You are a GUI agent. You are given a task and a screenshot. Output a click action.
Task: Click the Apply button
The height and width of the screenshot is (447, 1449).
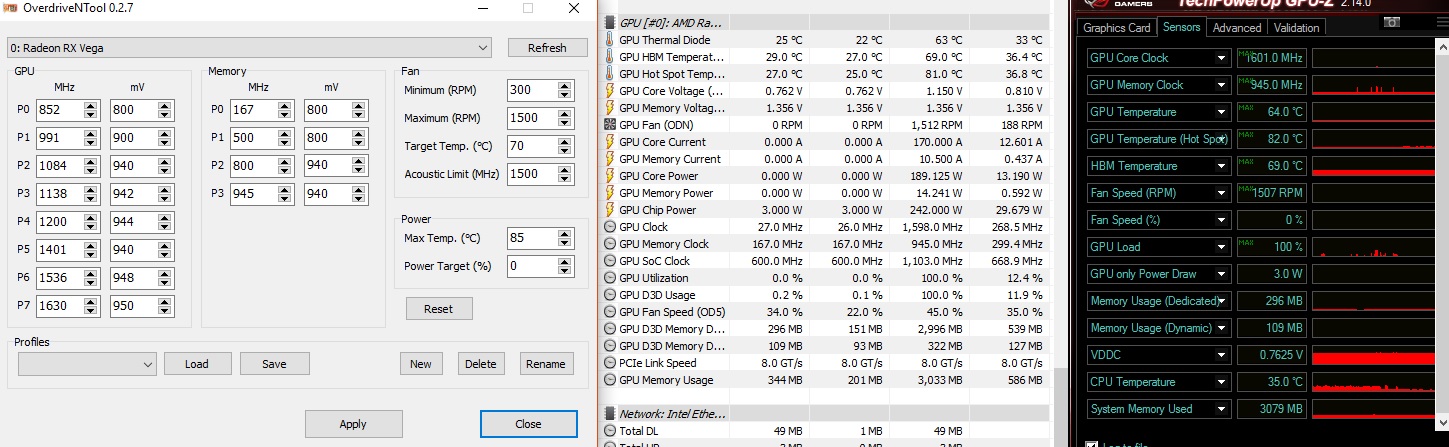tap(353, 424)
